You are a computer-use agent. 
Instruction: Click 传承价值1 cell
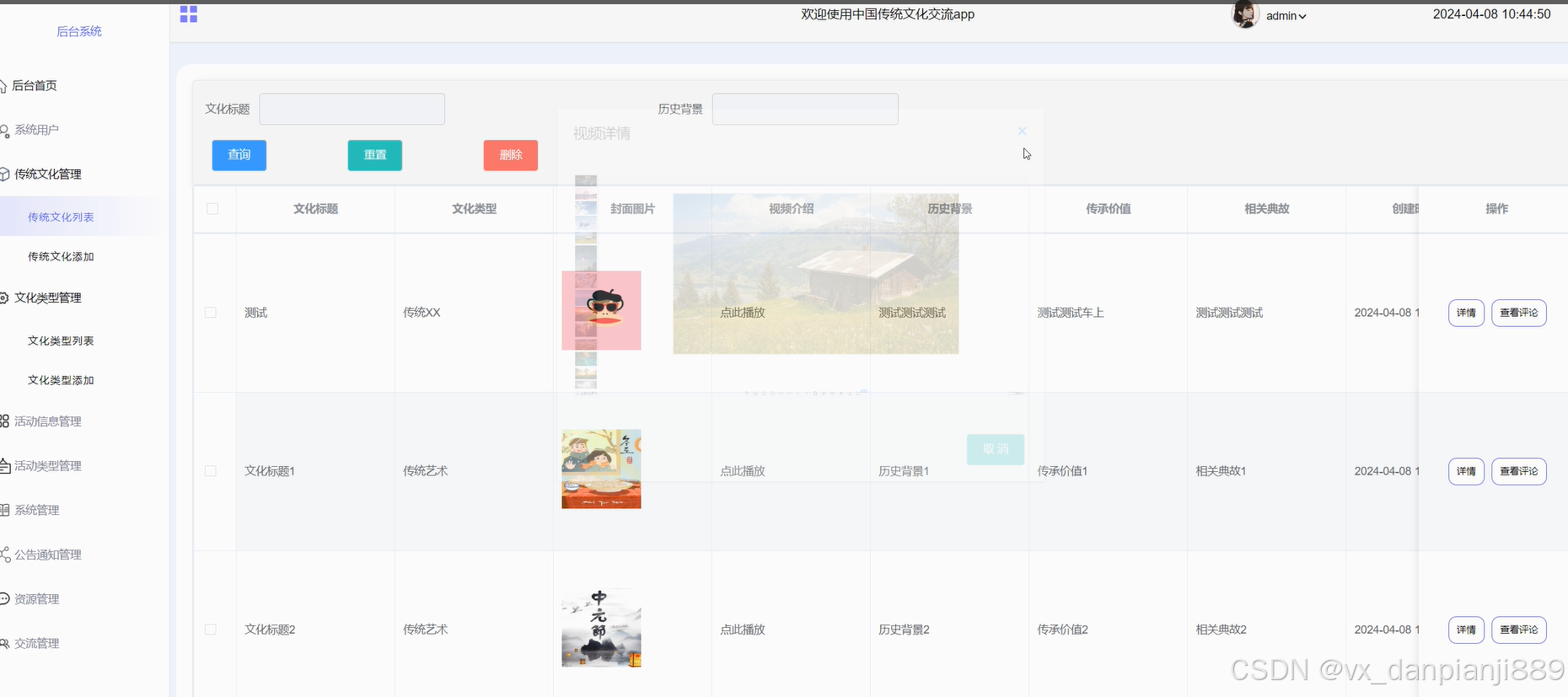tap(1062, 471)
